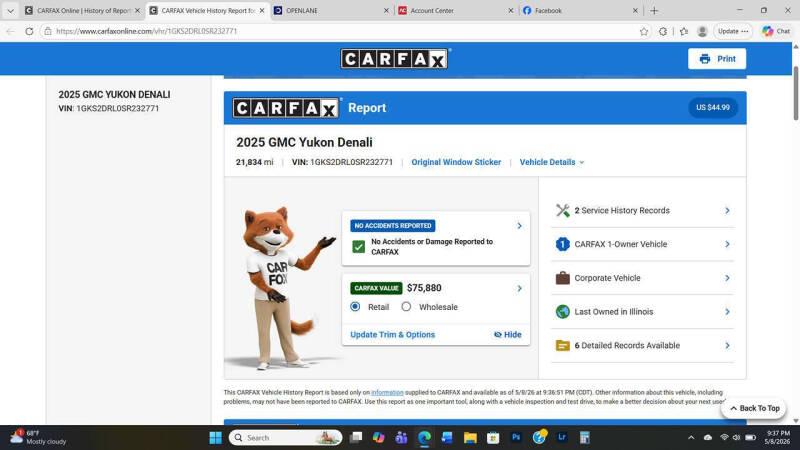Click the browser refresh button
This screenshot has width=800, height=450.
point(29,31)
